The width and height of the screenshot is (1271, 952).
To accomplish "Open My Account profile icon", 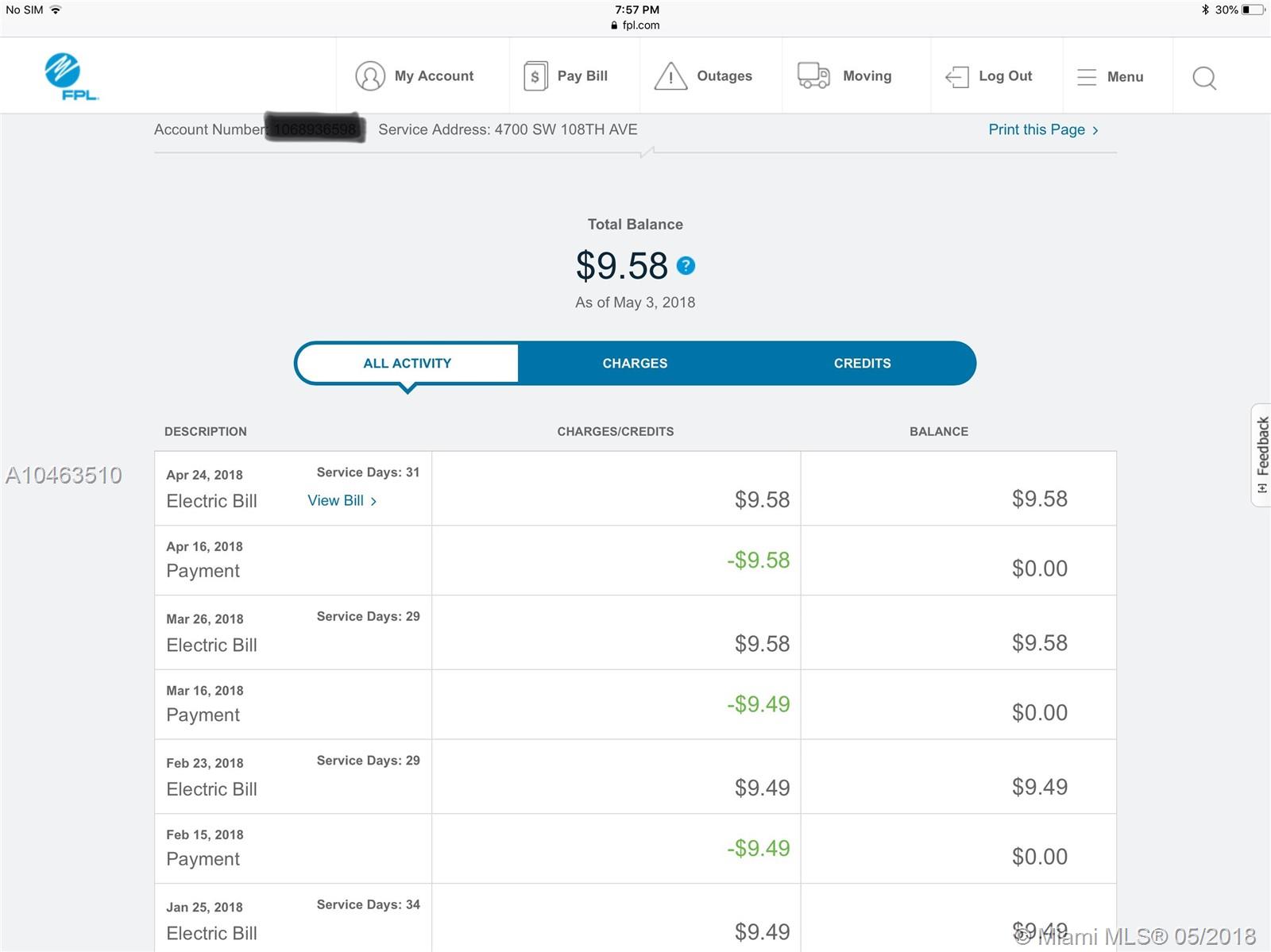I will (370, 76).
